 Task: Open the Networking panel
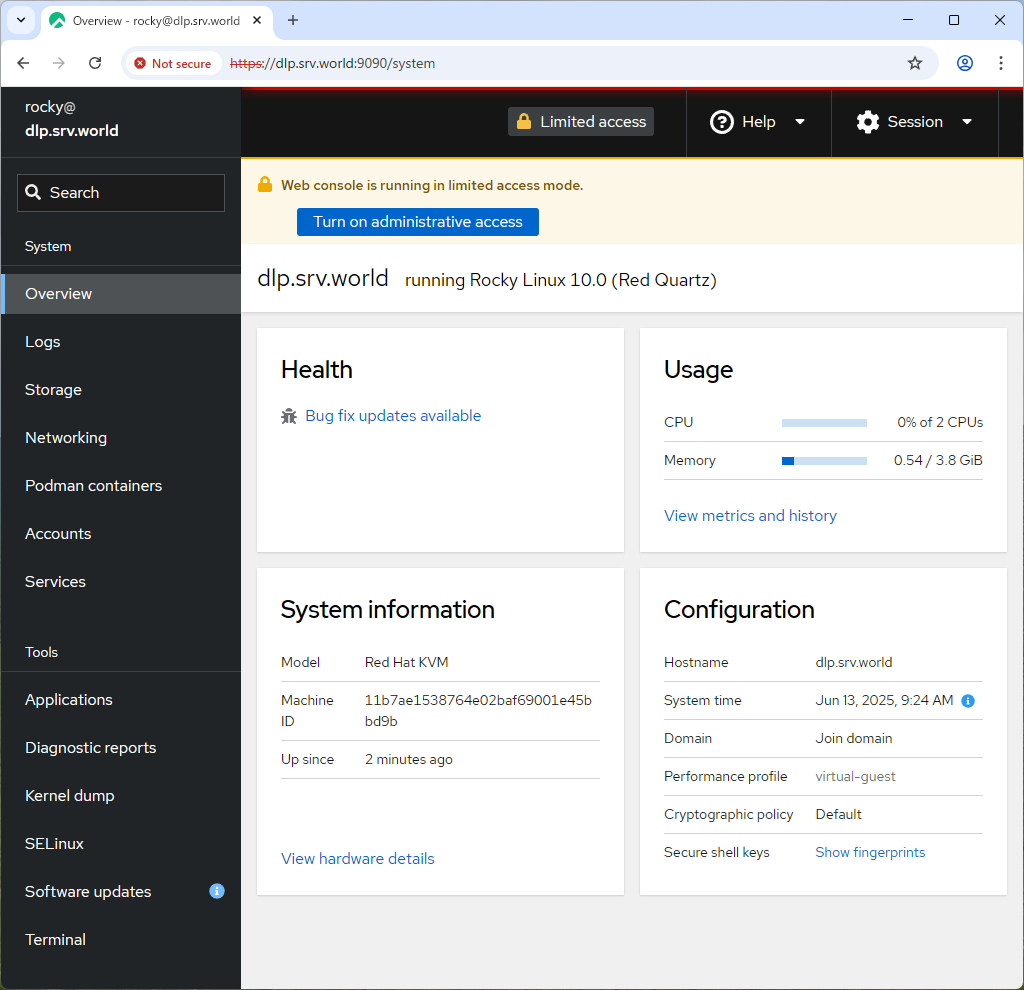66,437
